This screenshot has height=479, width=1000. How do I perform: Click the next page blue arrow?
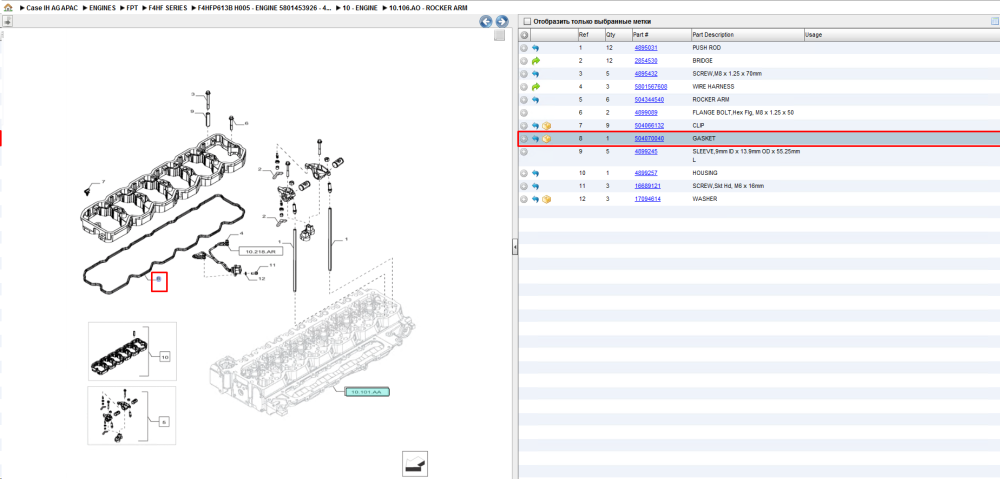tap(502, 22)
